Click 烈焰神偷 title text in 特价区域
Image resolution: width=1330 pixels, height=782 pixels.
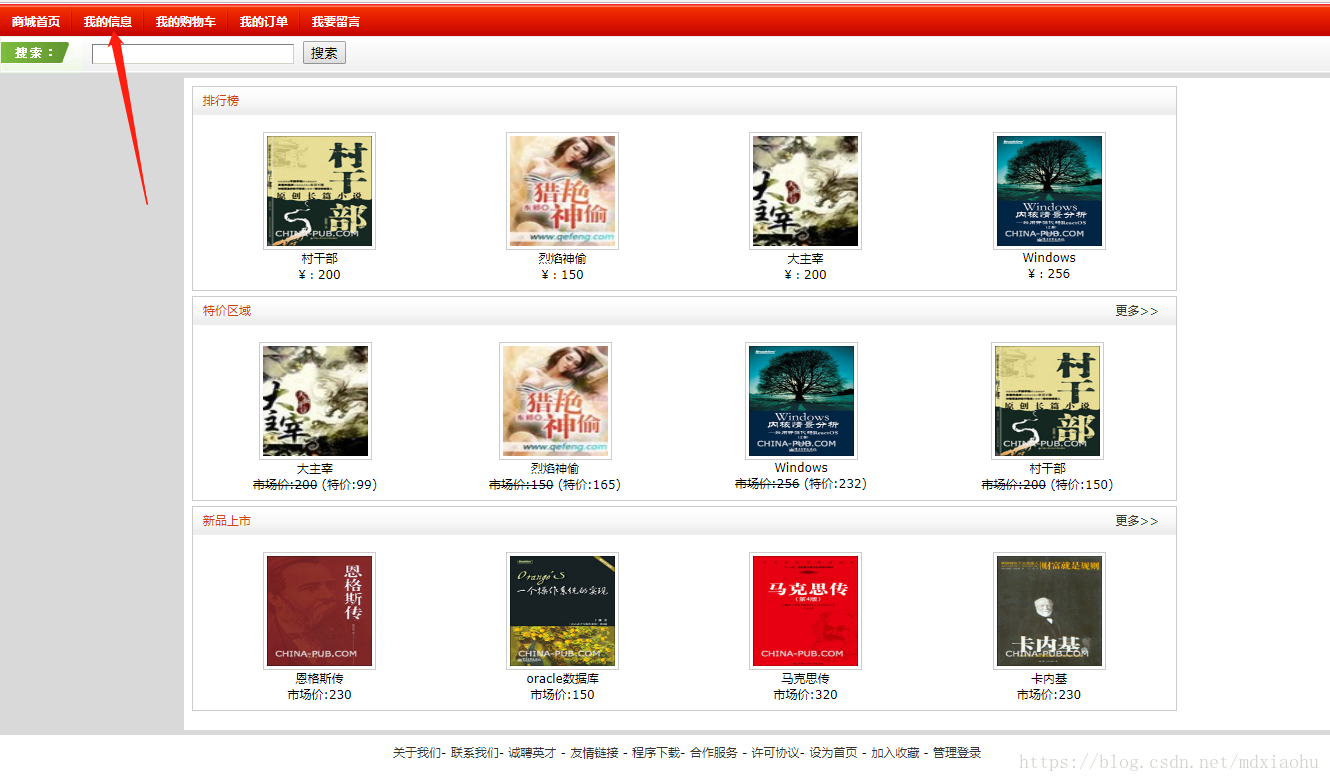555,469
